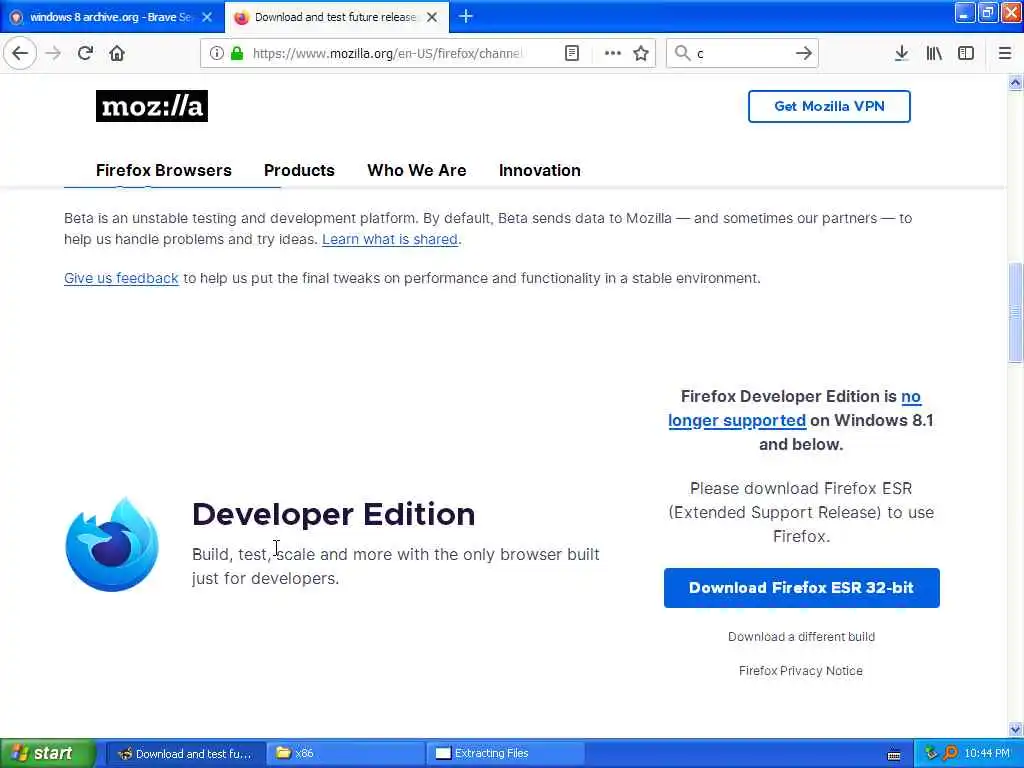This screenshot has height=768, width=1024.
Task: Click the vertical scrollbar thumb
Action: [x=1015, y=312]
